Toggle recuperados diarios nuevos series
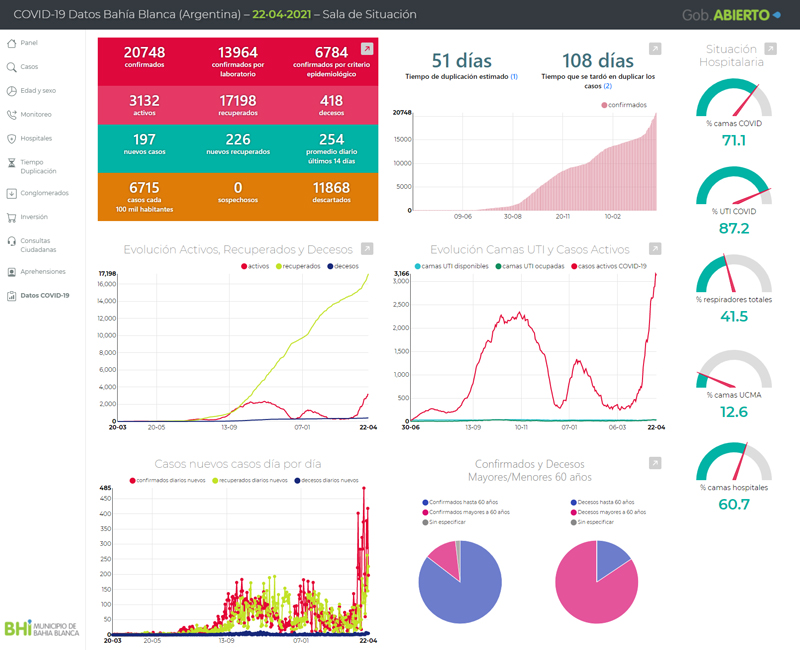800x650 pixels. pos(250,481)
